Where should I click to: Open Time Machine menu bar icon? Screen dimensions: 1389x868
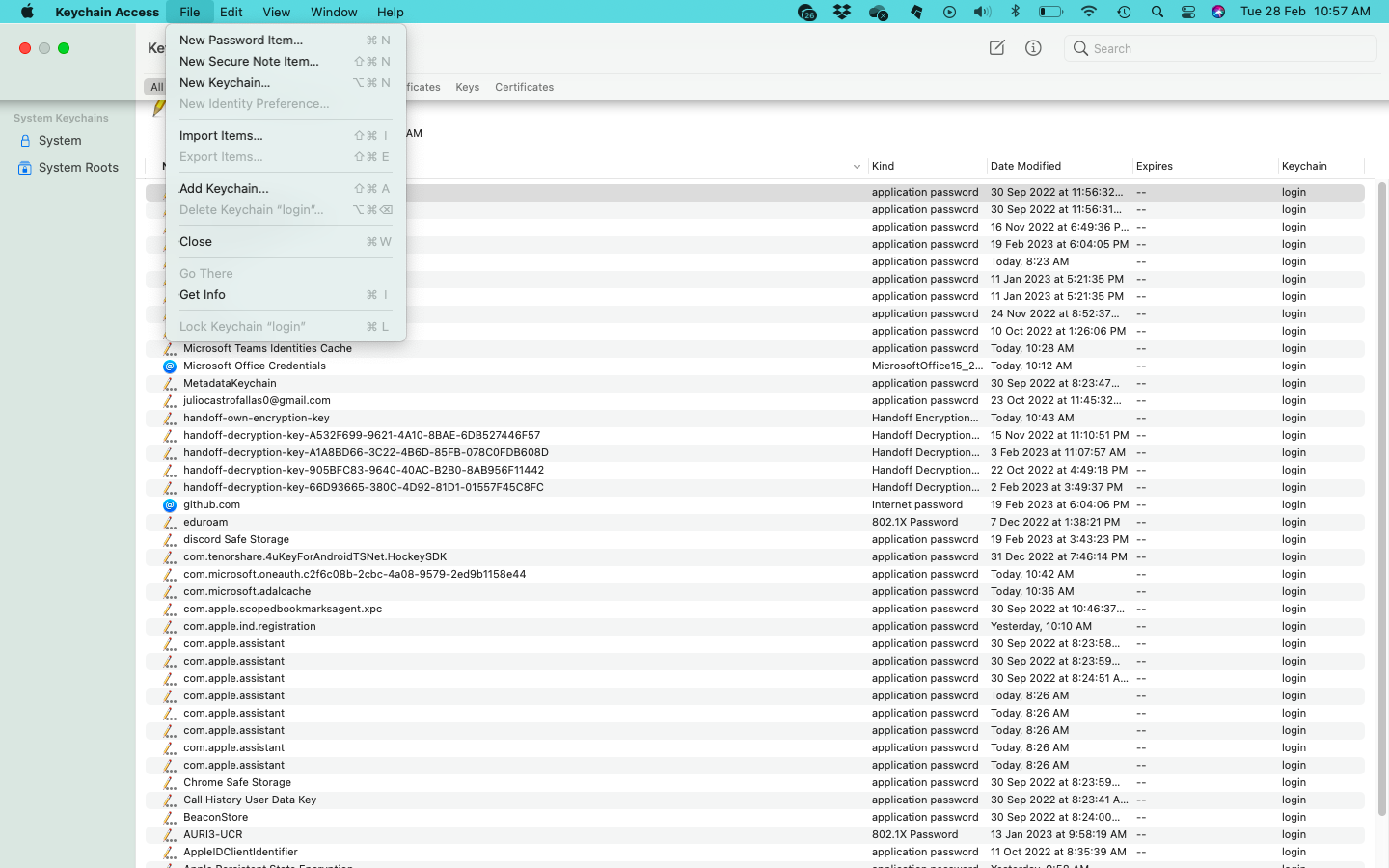click(1124, 12)
